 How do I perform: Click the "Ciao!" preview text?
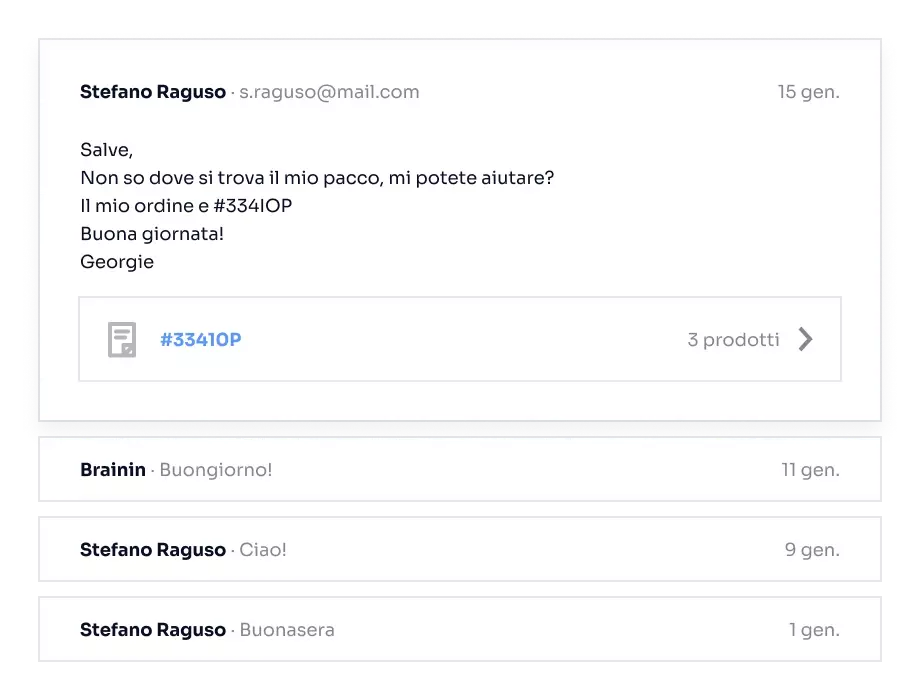pos(263,550)
